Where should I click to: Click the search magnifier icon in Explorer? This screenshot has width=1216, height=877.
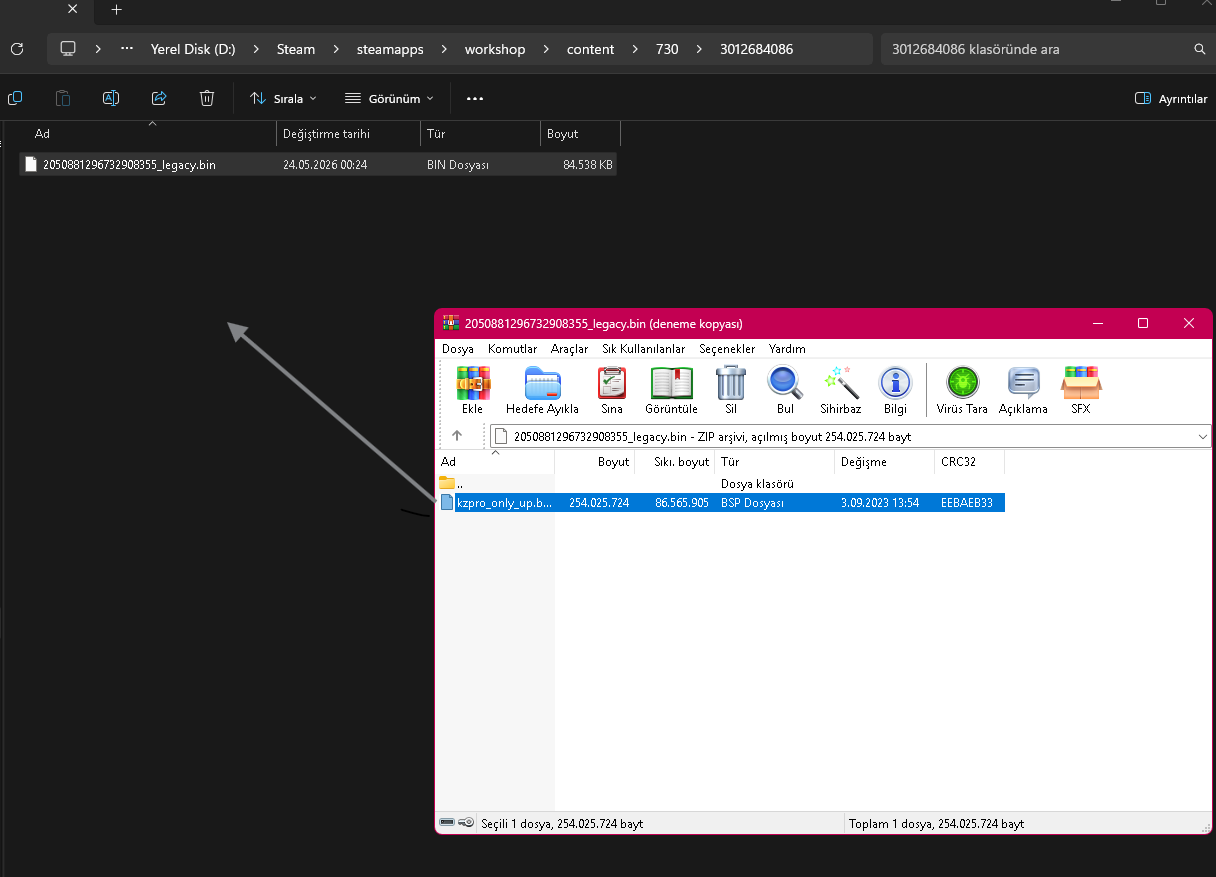pyautogui.click(x=1200, y=49)
